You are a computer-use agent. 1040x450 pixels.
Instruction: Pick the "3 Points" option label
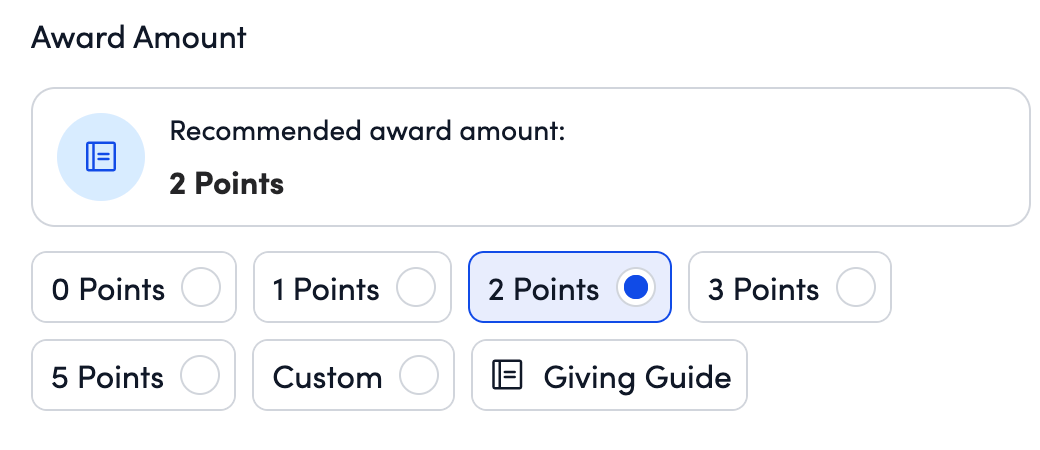point(763,289)
